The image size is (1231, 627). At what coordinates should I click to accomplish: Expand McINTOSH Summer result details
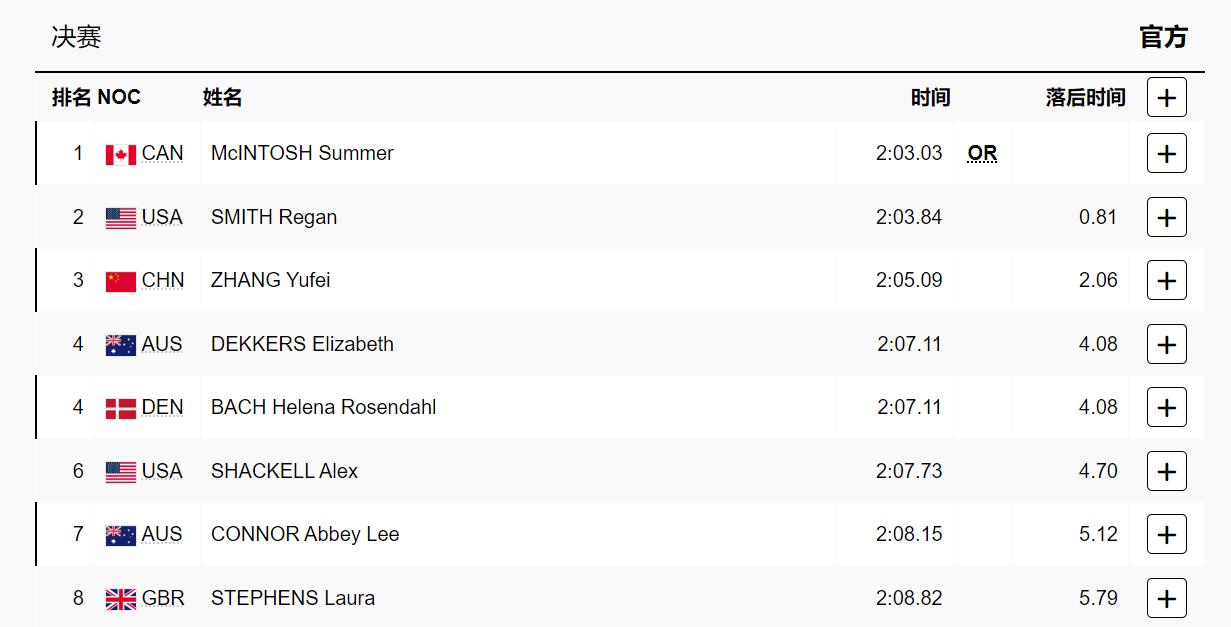pyautogui.click(x=1166, y=154)
